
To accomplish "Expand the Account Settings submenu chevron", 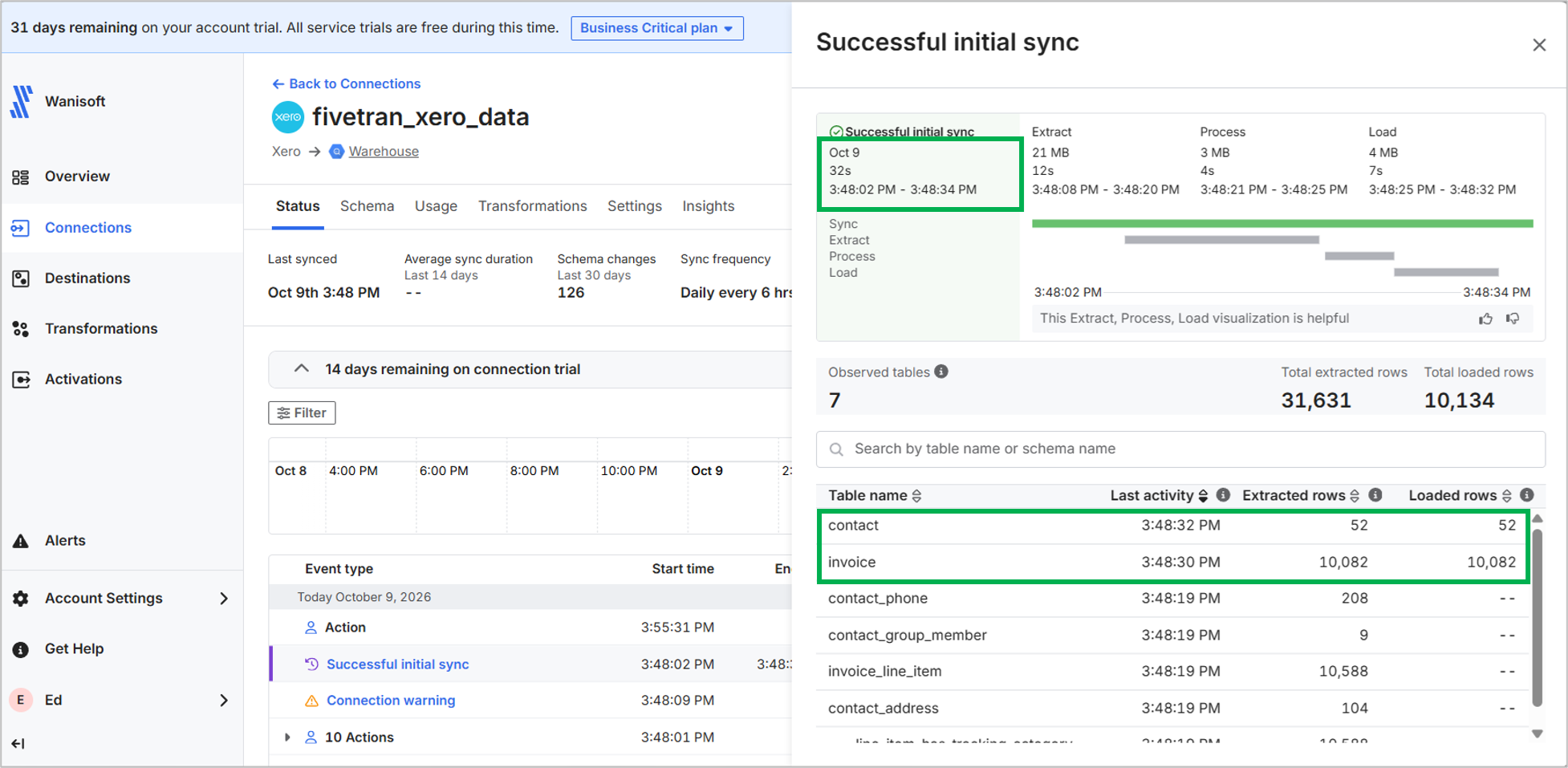I will point(224,599).
